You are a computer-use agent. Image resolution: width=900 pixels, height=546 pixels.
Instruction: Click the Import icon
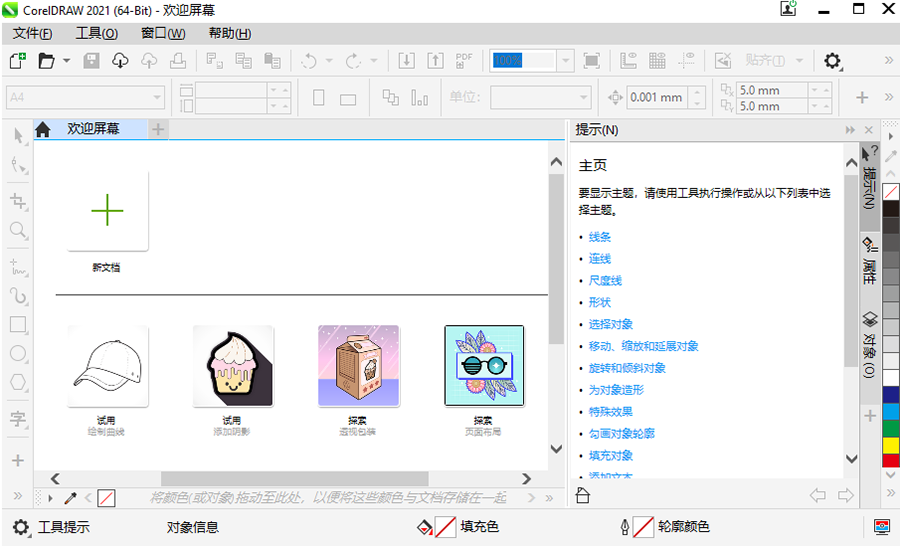tap(406, 60)
